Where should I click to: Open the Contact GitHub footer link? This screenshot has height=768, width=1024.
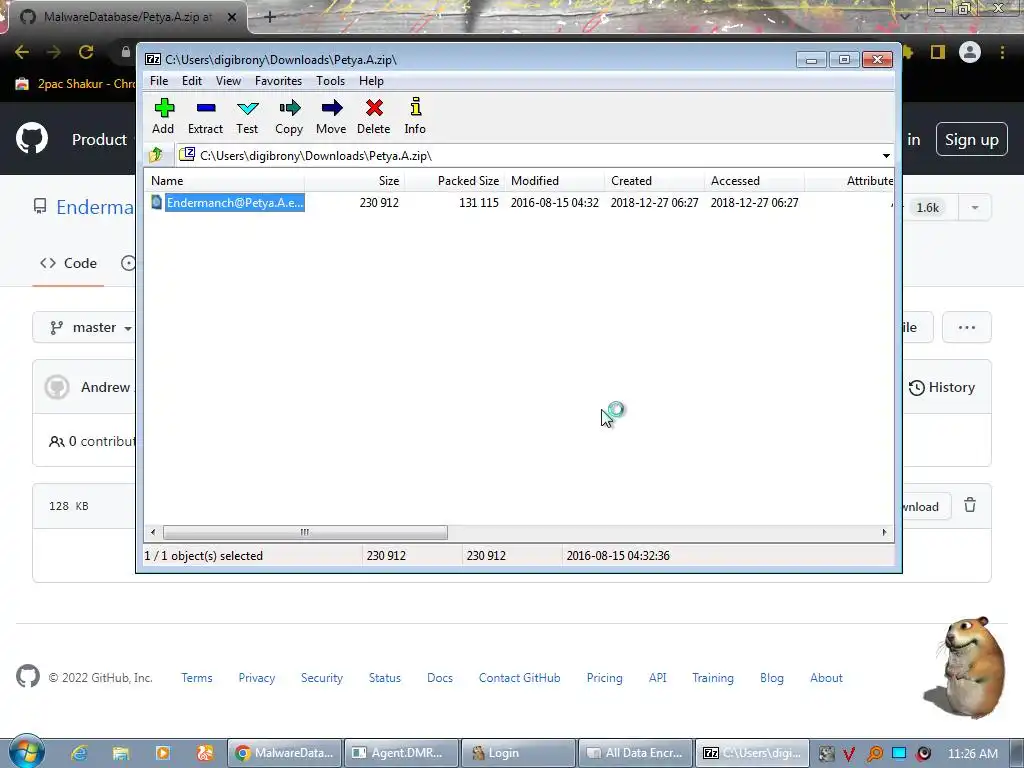519,678
